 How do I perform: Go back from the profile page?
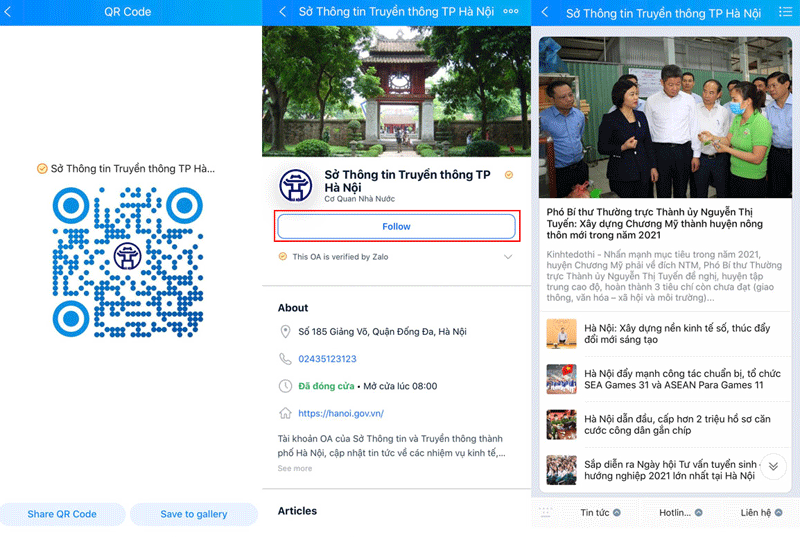(282, 11)
